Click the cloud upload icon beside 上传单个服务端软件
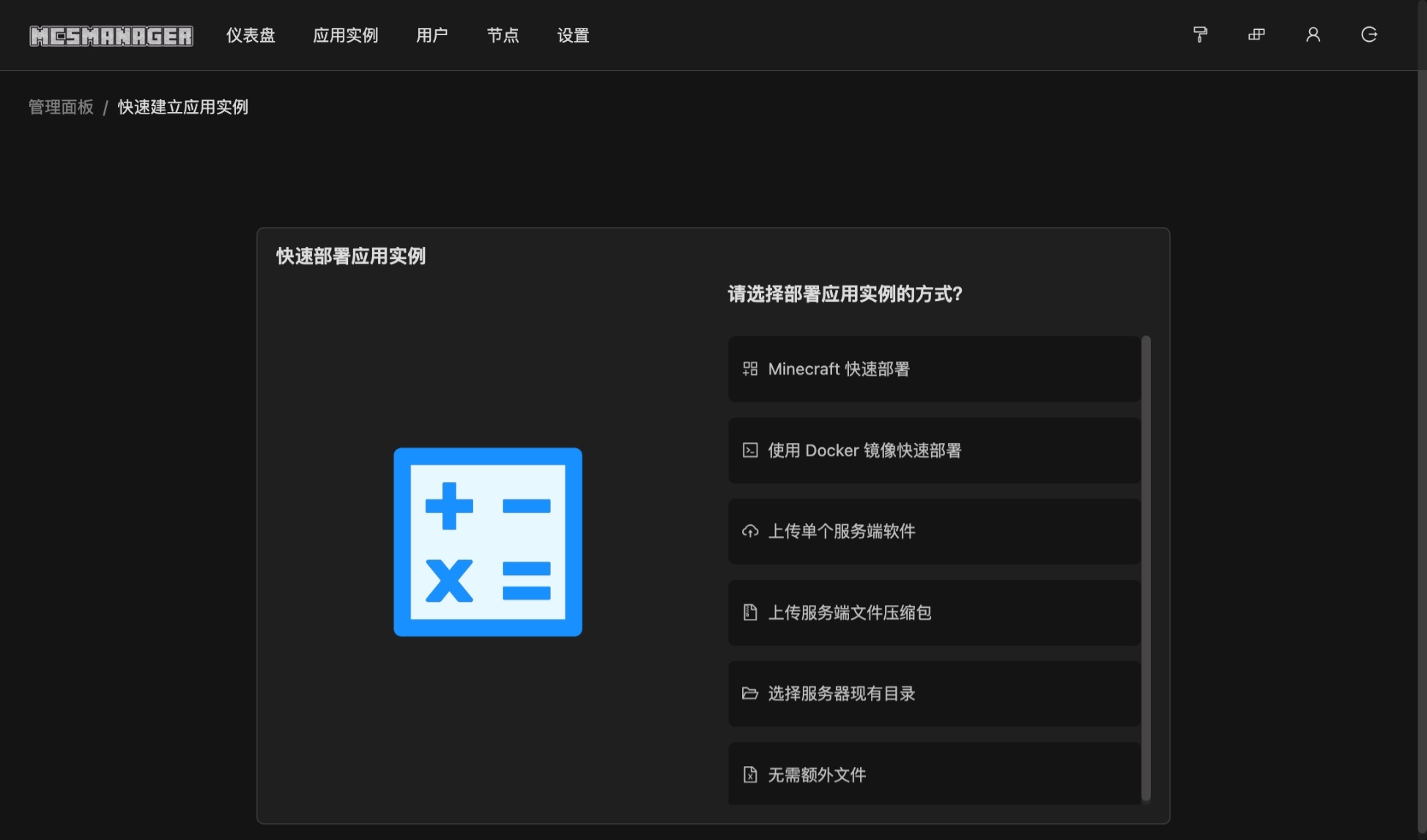This screenshot has width=1427, height=840. [x=750, y=531]
